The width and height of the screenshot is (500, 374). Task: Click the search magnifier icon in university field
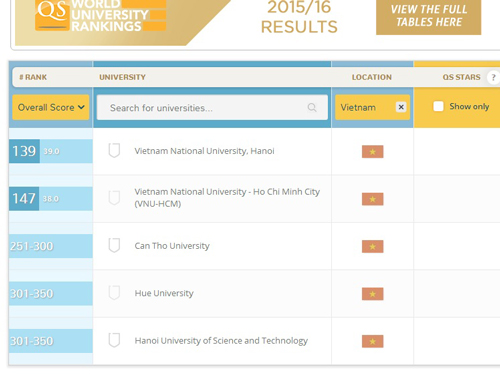tap(312, 107)
